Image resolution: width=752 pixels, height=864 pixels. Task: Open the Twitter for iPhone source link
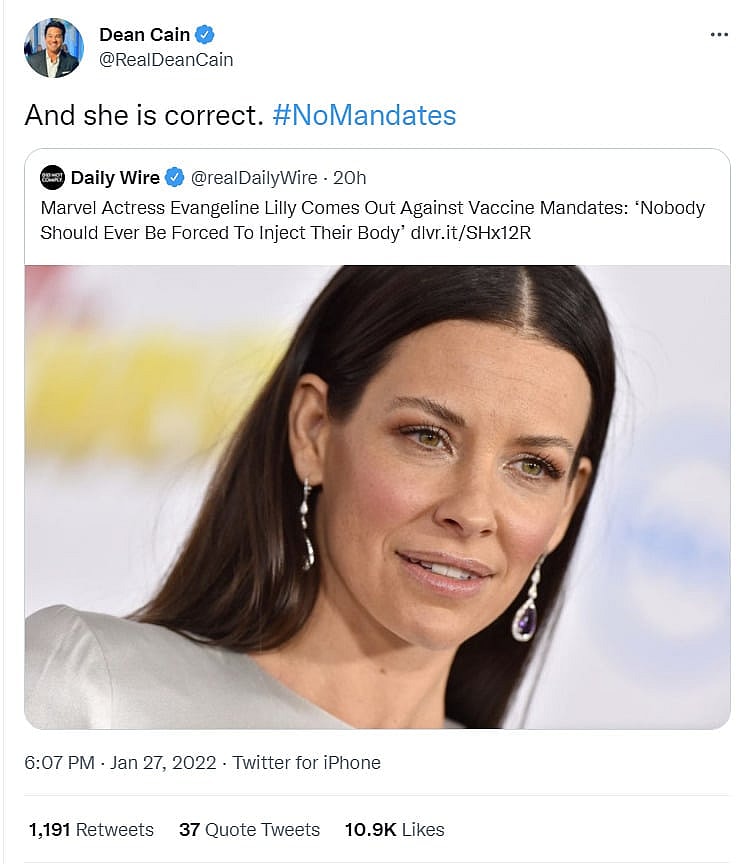(x=307, y=763)
